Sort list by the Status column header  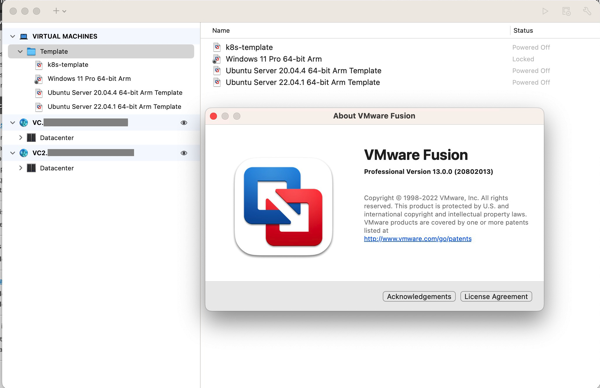click(523, 31)
